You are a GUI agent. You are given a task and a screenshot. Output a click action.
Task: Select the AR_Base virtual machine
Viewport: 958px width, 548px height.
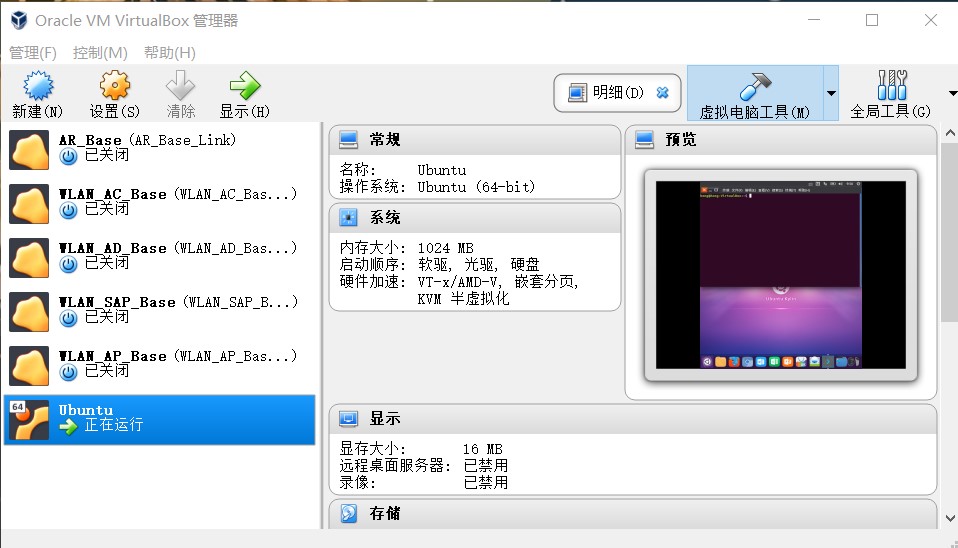[x=159, y=150]
